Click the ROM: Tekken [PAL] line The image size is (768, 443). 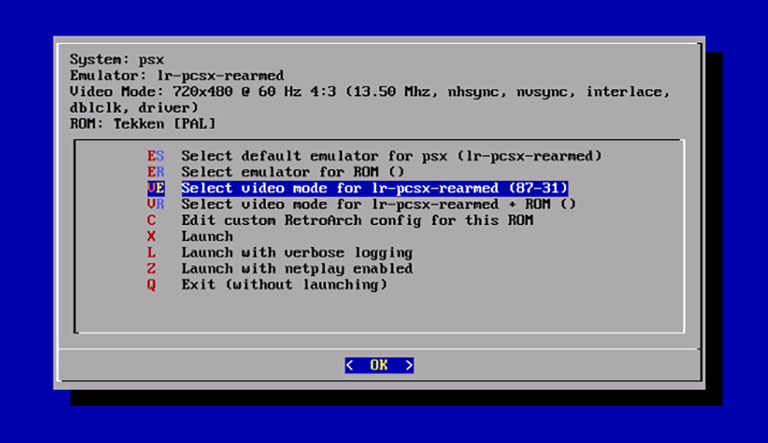[x=143, y=124]
